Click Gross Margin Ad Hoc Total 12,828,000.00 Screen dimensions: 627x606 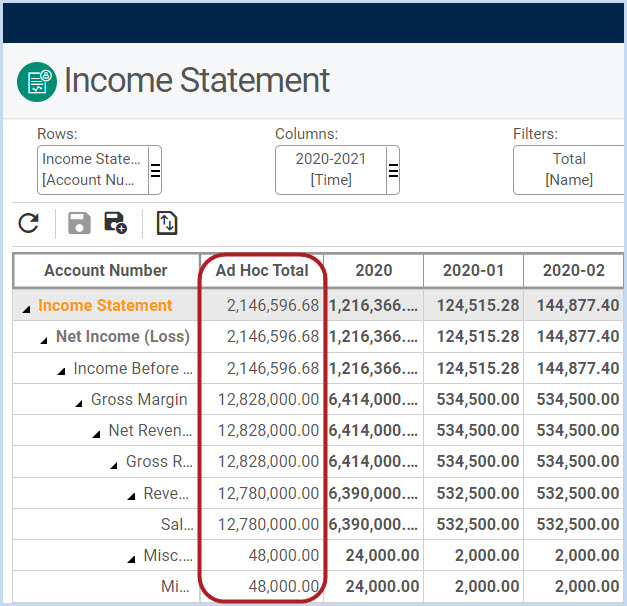point(262,399)
